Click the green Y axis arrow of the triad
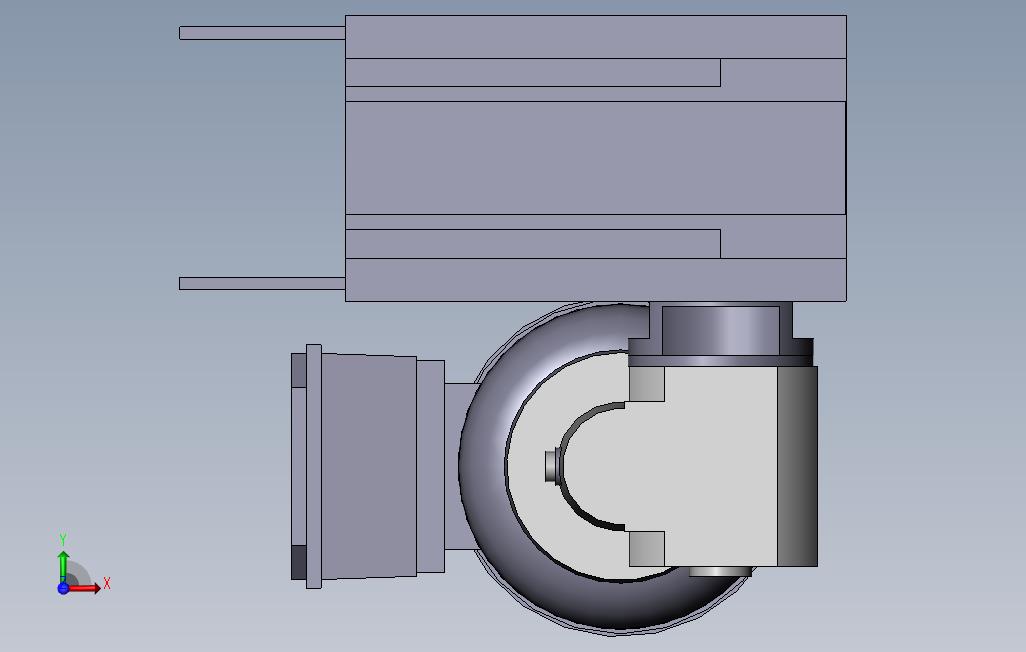1026x652 pixels. [63, 566]
